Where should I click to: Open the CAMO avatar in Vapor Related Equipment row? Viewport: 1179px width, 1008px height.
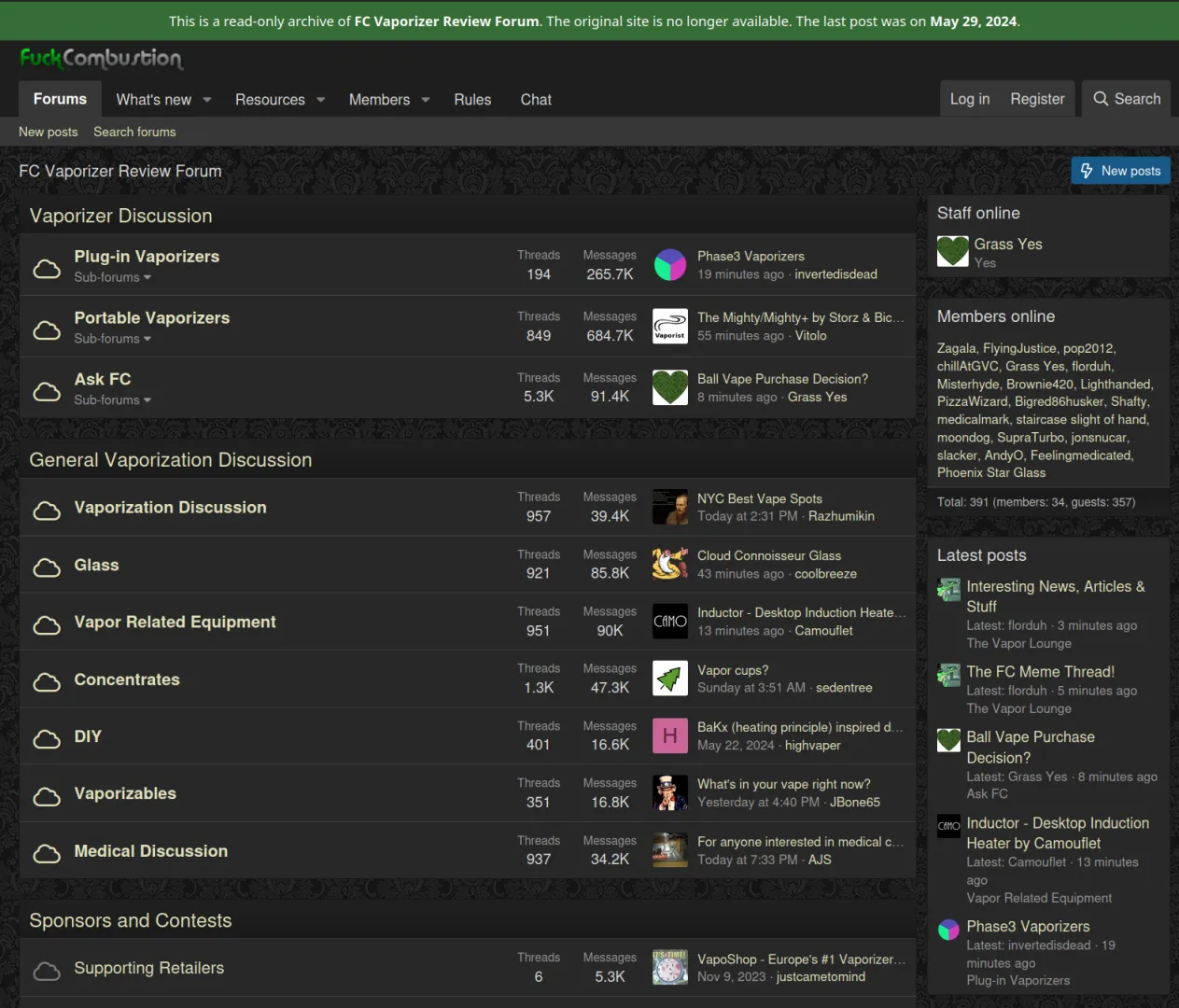click(669, 622)
